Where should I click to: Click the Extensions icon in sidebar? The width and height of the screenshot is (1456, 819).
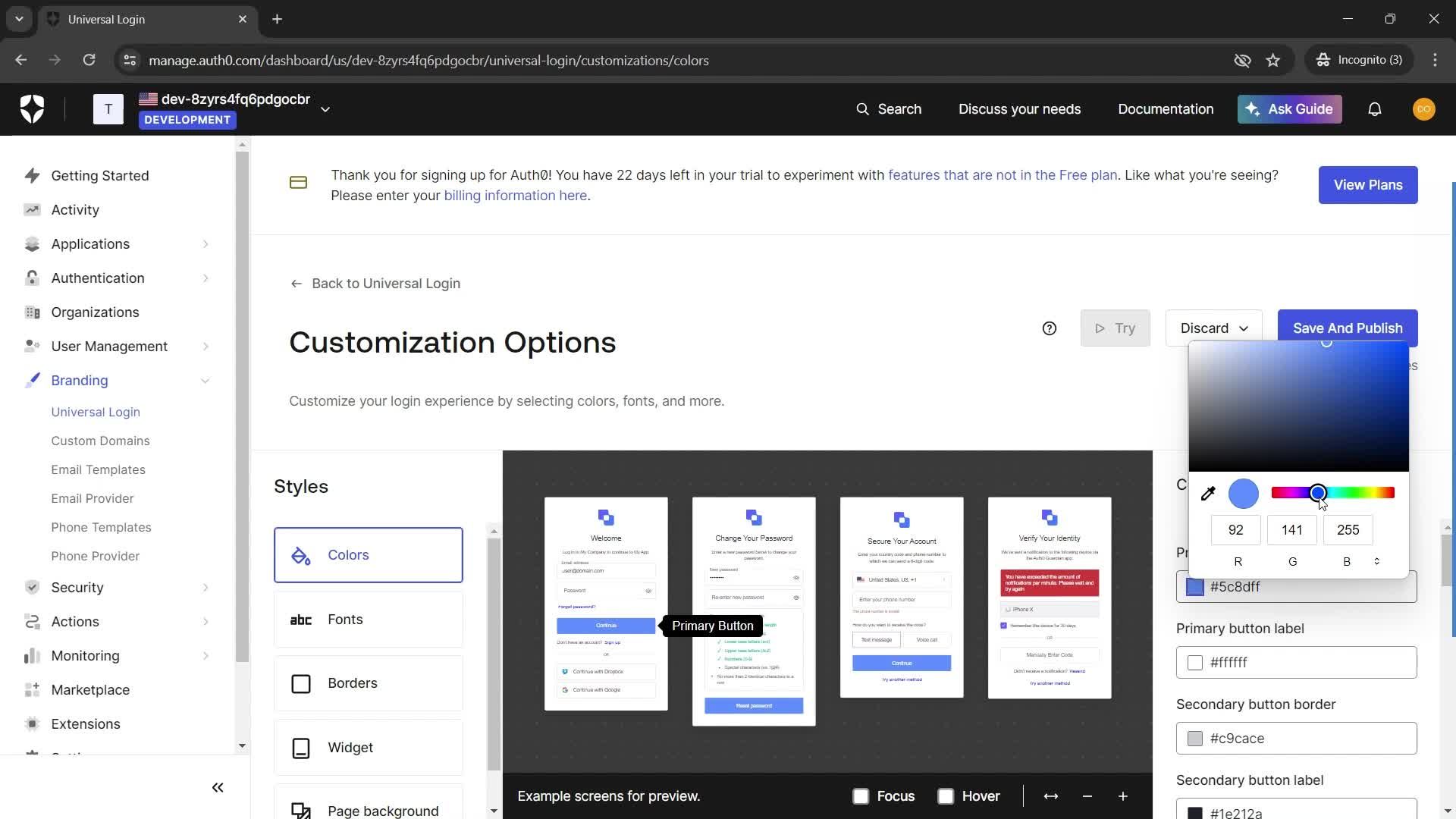(x=32, y=724)
